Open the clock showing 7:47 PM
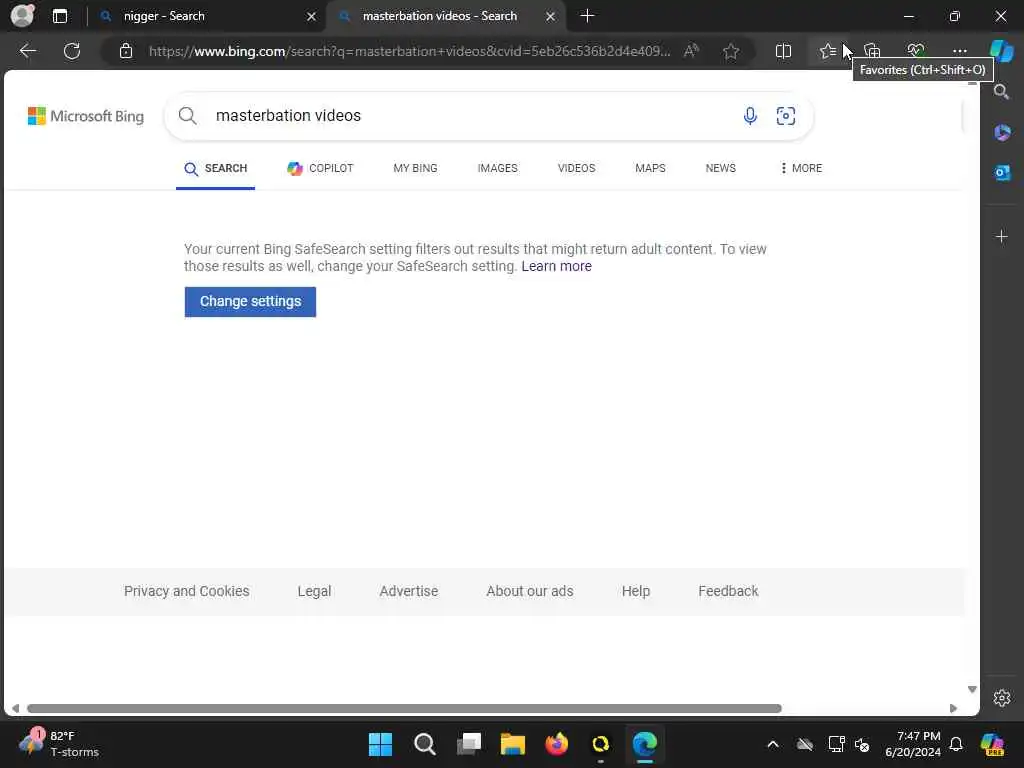This screenshot has width=1024, height=768. click(912, 744)
